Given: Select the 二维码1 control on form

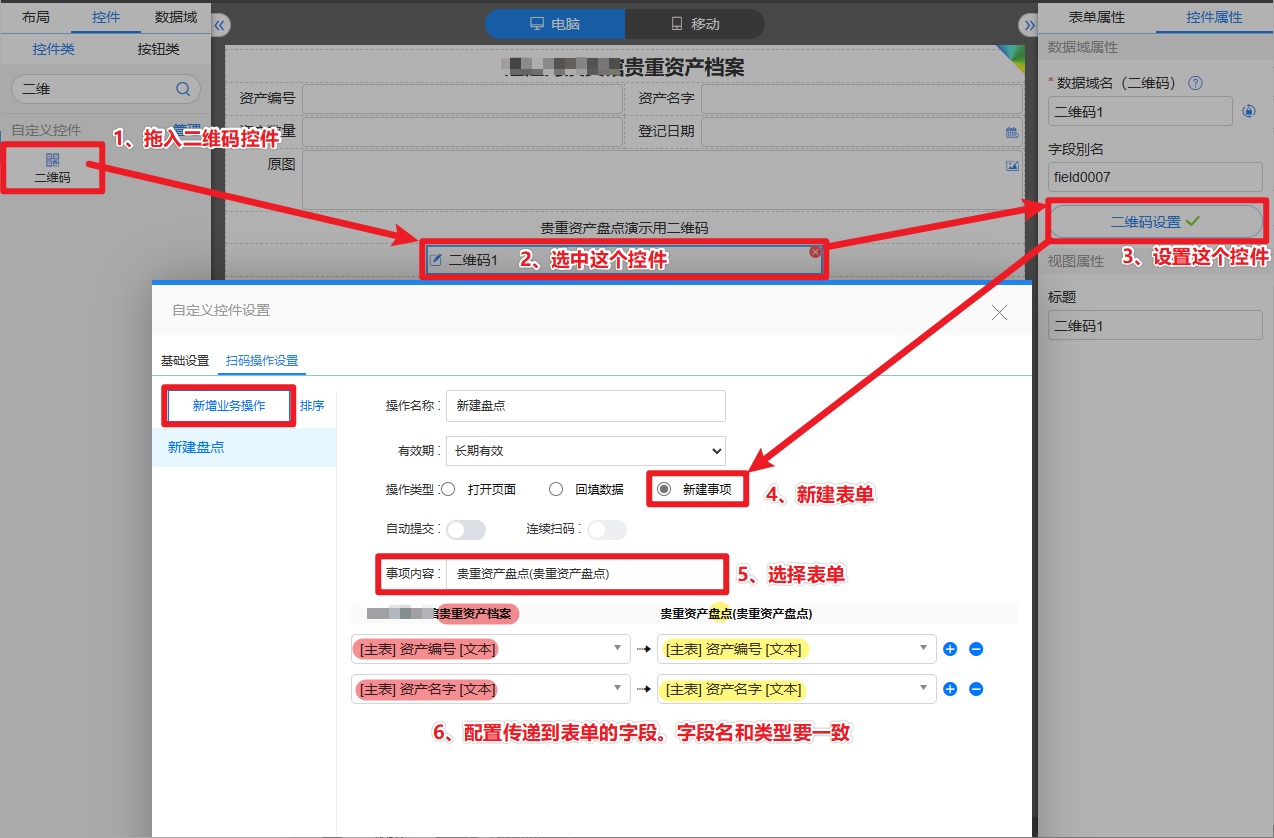Looking at the screenshot, I should 623,260.
